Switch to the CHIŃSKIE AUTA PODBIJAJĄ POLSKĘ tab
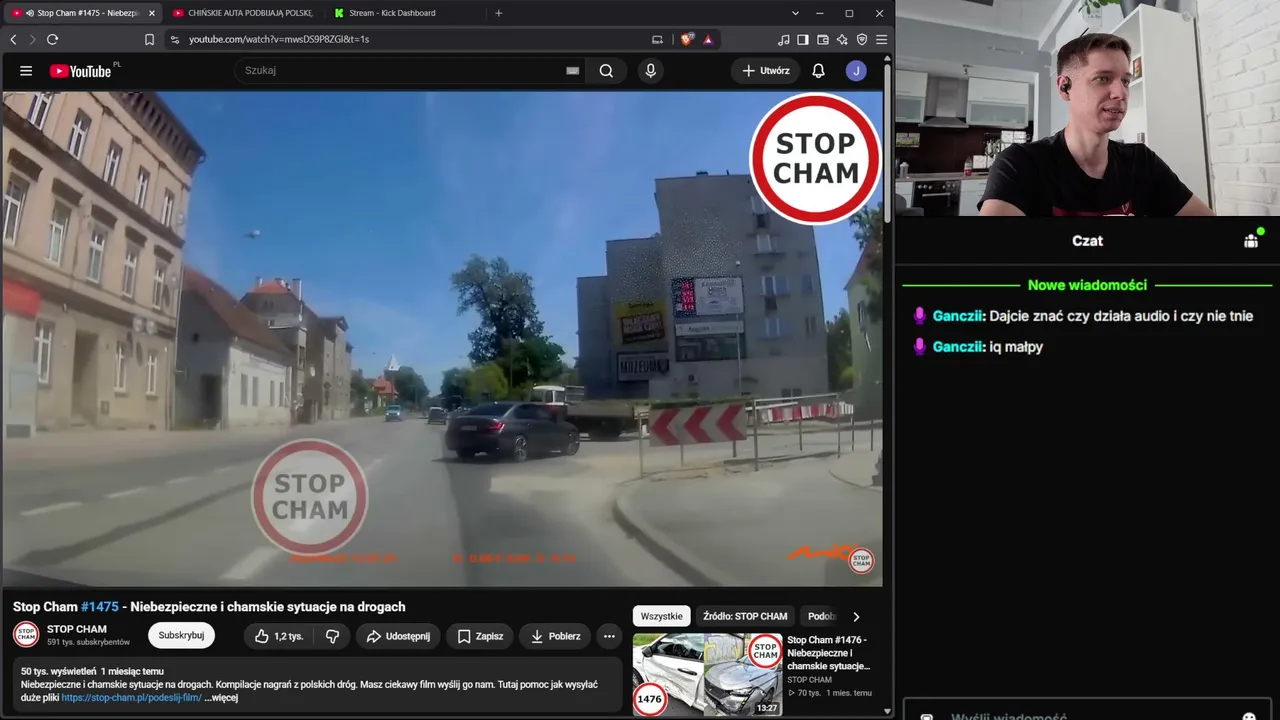1280x720 pixels. pos(242,13)
